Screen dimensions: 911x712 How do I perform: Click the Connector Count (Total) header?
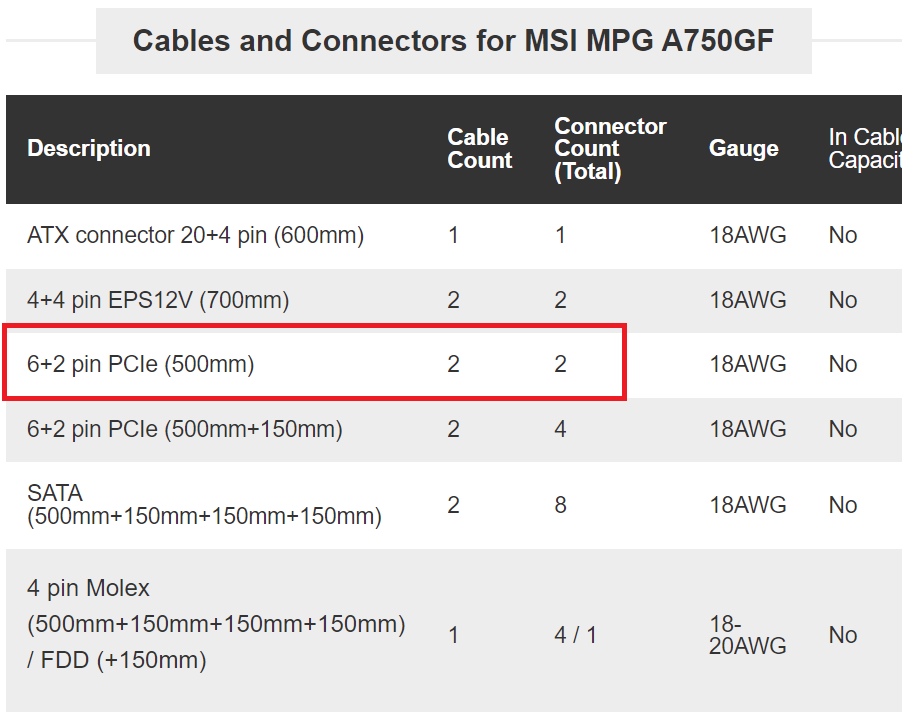click(x=610, y=149)
